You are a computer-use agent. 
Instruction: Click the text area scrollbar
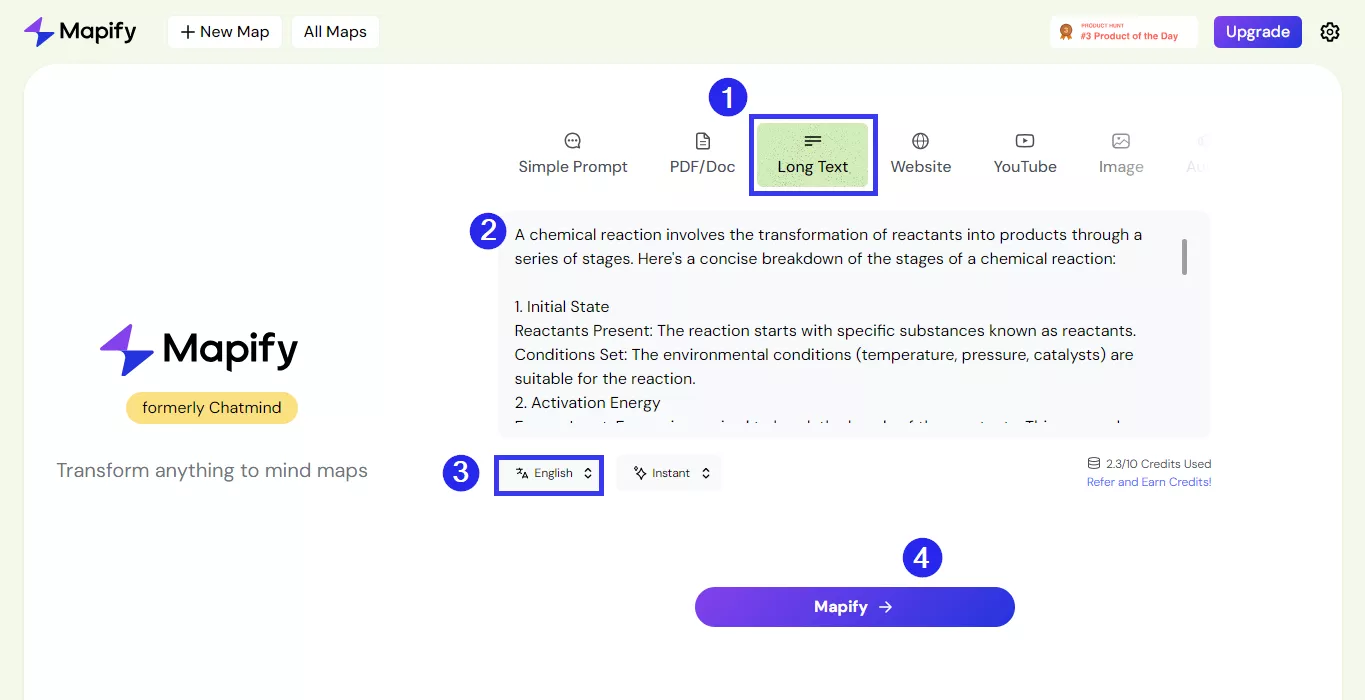1184,257
